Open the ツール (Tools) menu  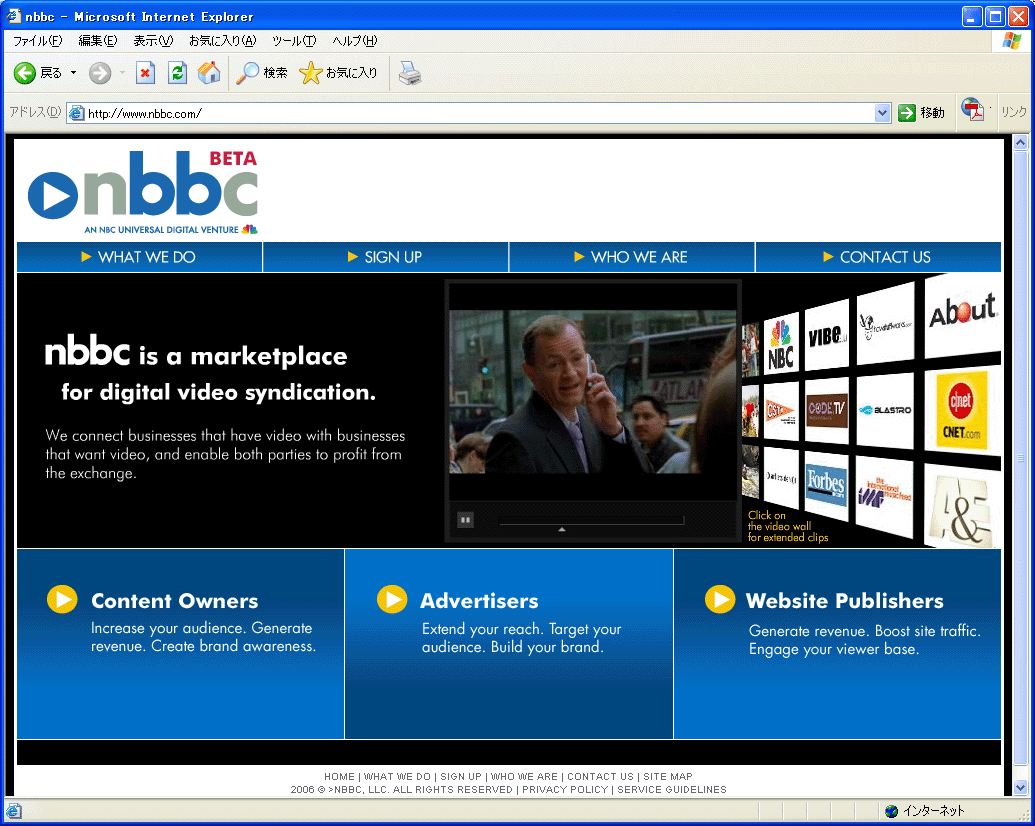[294, 41]
